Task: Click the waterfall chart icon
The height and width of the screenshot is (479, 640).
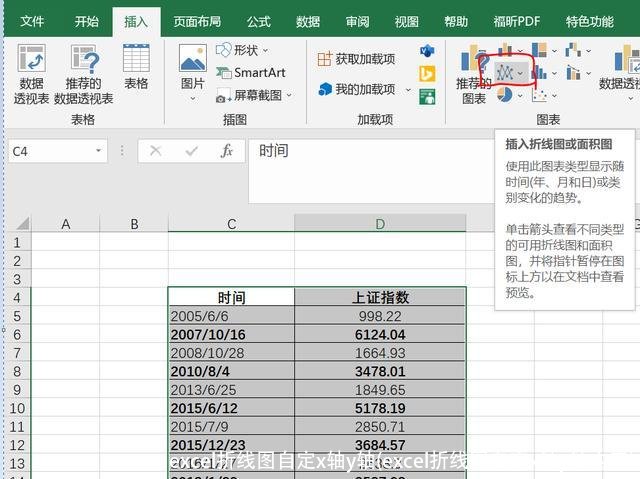Action: [x=573, y=50]
